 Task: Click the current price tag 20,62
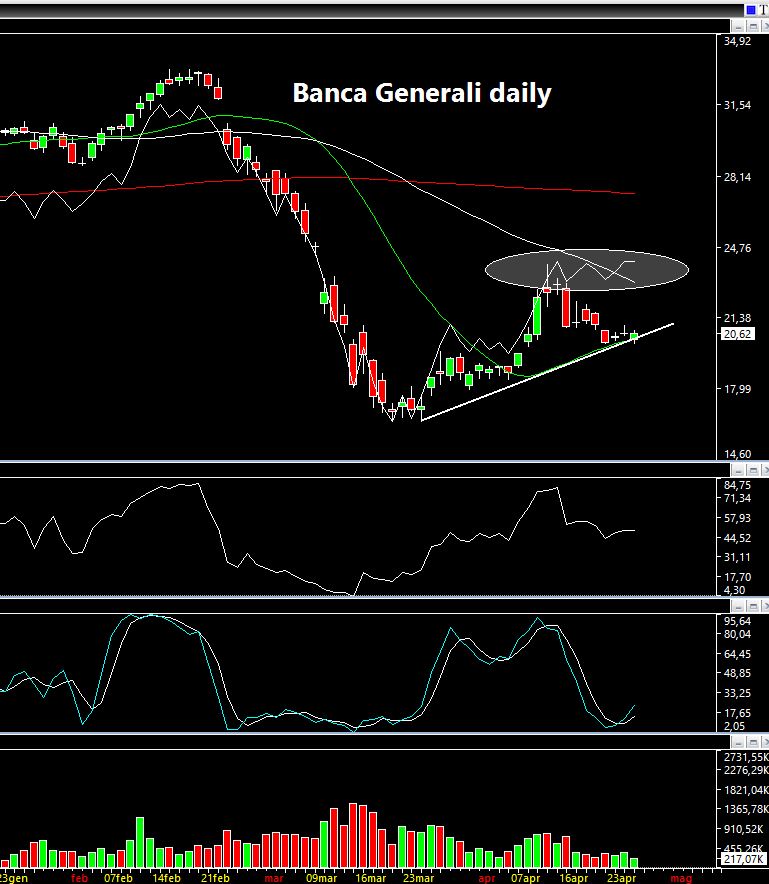(x=737, y=334)
